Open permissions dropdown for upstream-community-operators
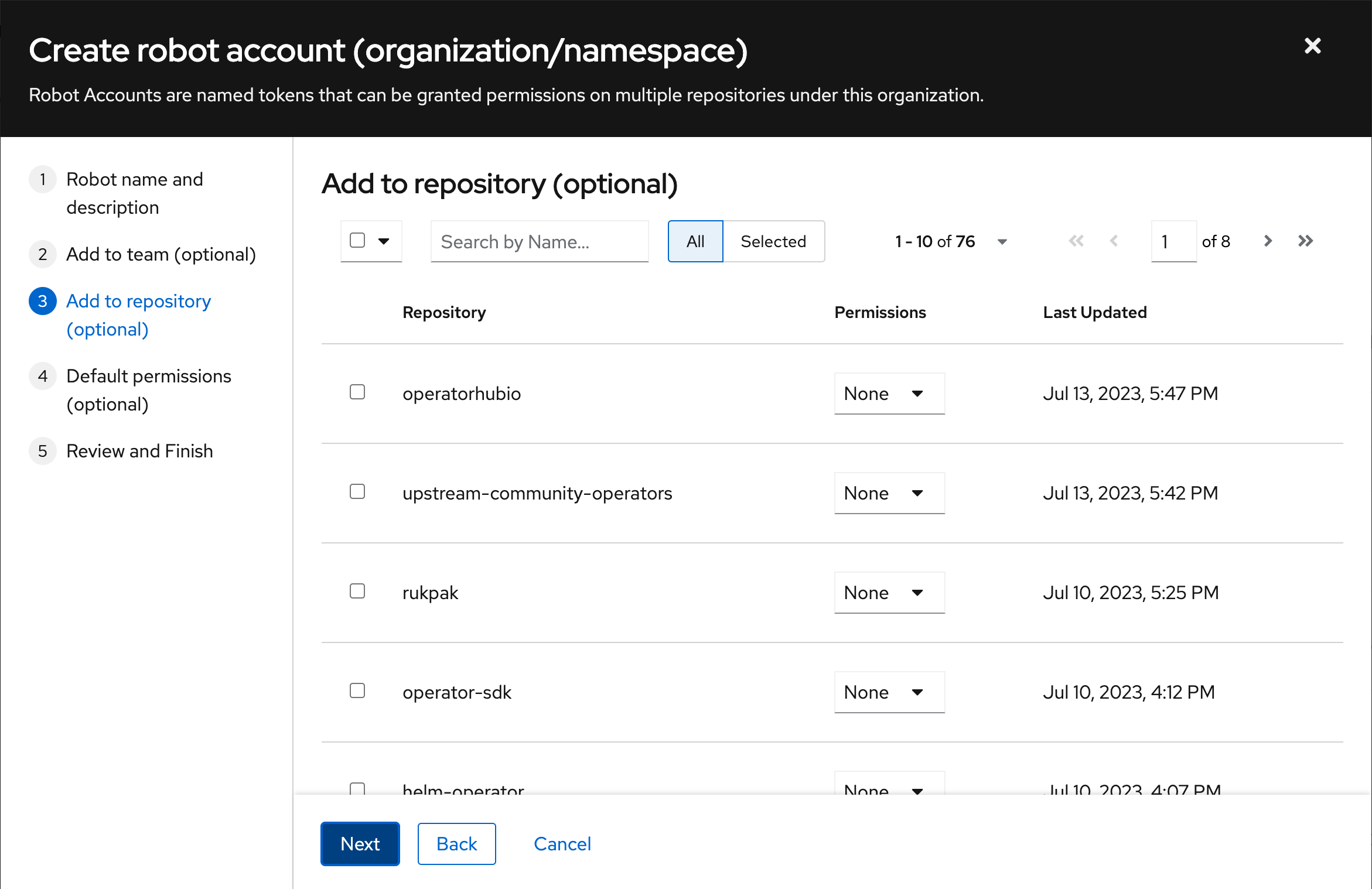 (889, 493)
